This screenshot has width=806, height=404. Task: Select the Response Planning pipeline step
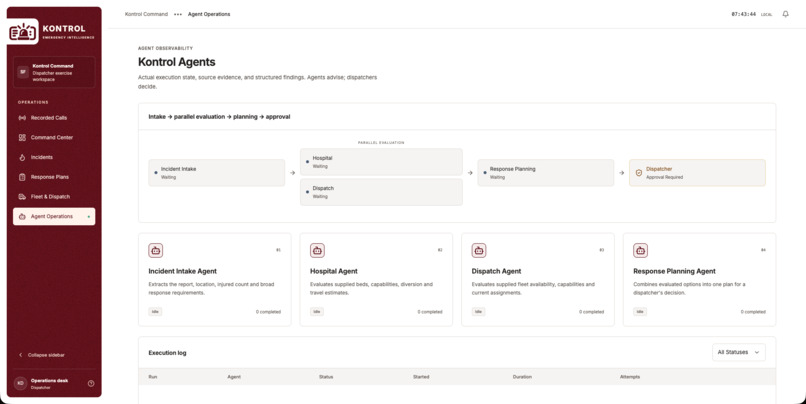(x=545, y=173)
